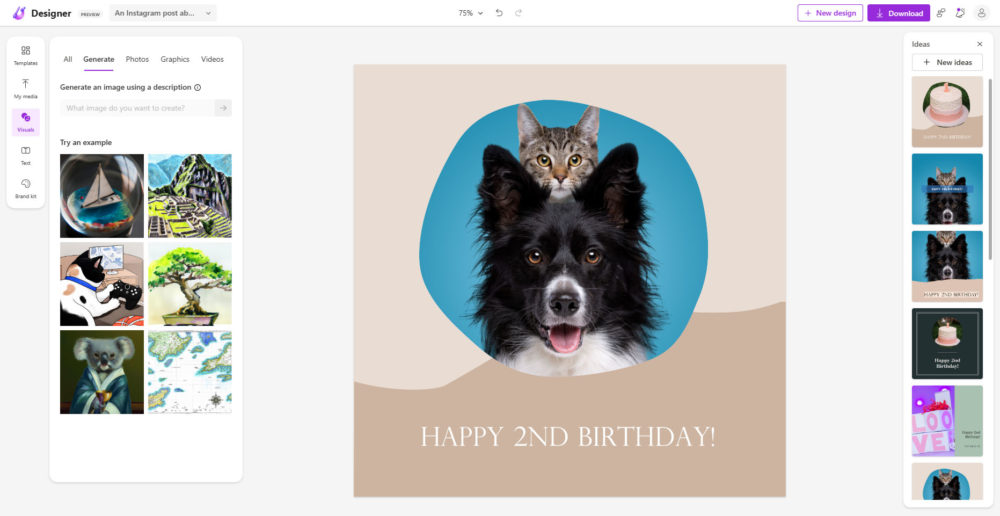Select the dark green cake idea
The width and height of the screenshot is (1000, 516).
[947, 344]
